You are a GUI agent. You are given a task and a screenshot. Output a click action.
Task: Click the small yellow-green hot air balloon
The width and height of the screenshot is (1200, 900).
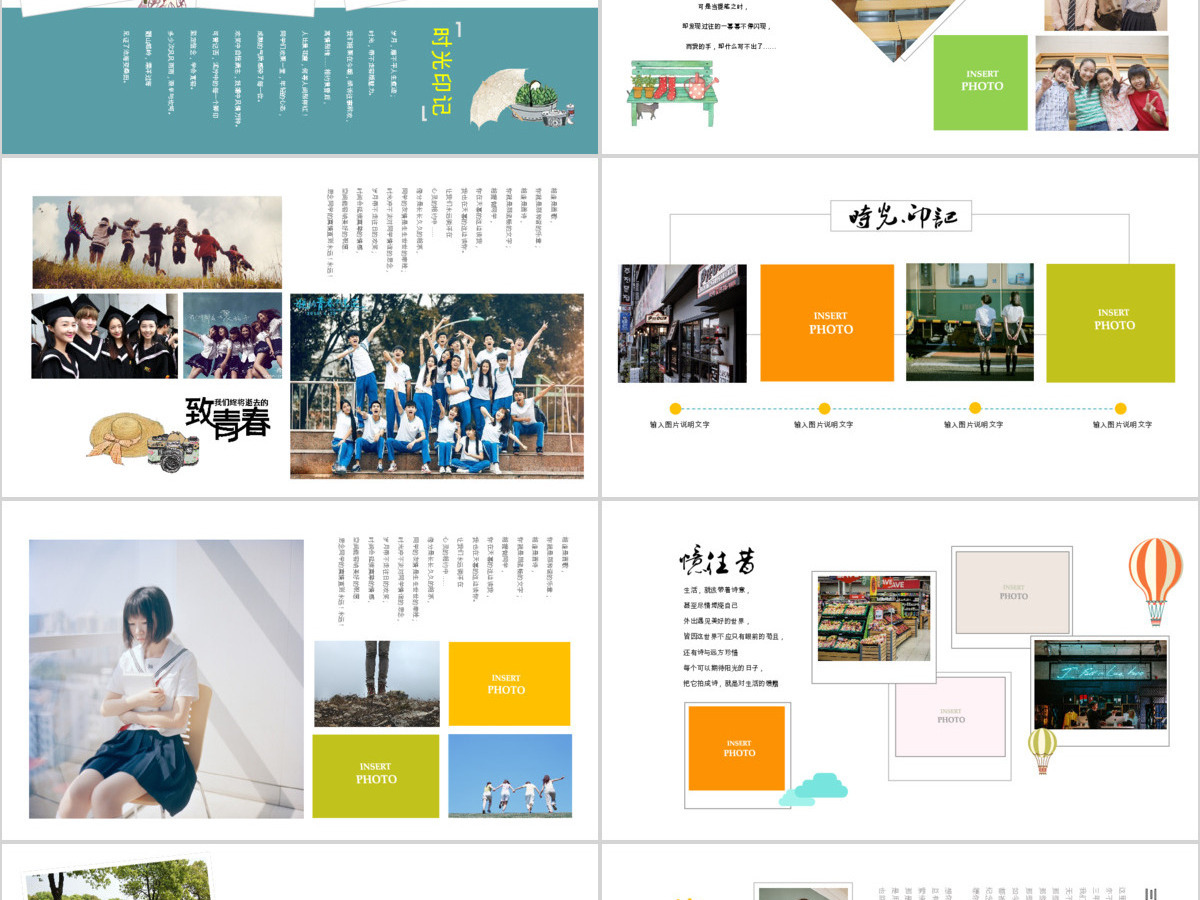(x=1042, y=750)
